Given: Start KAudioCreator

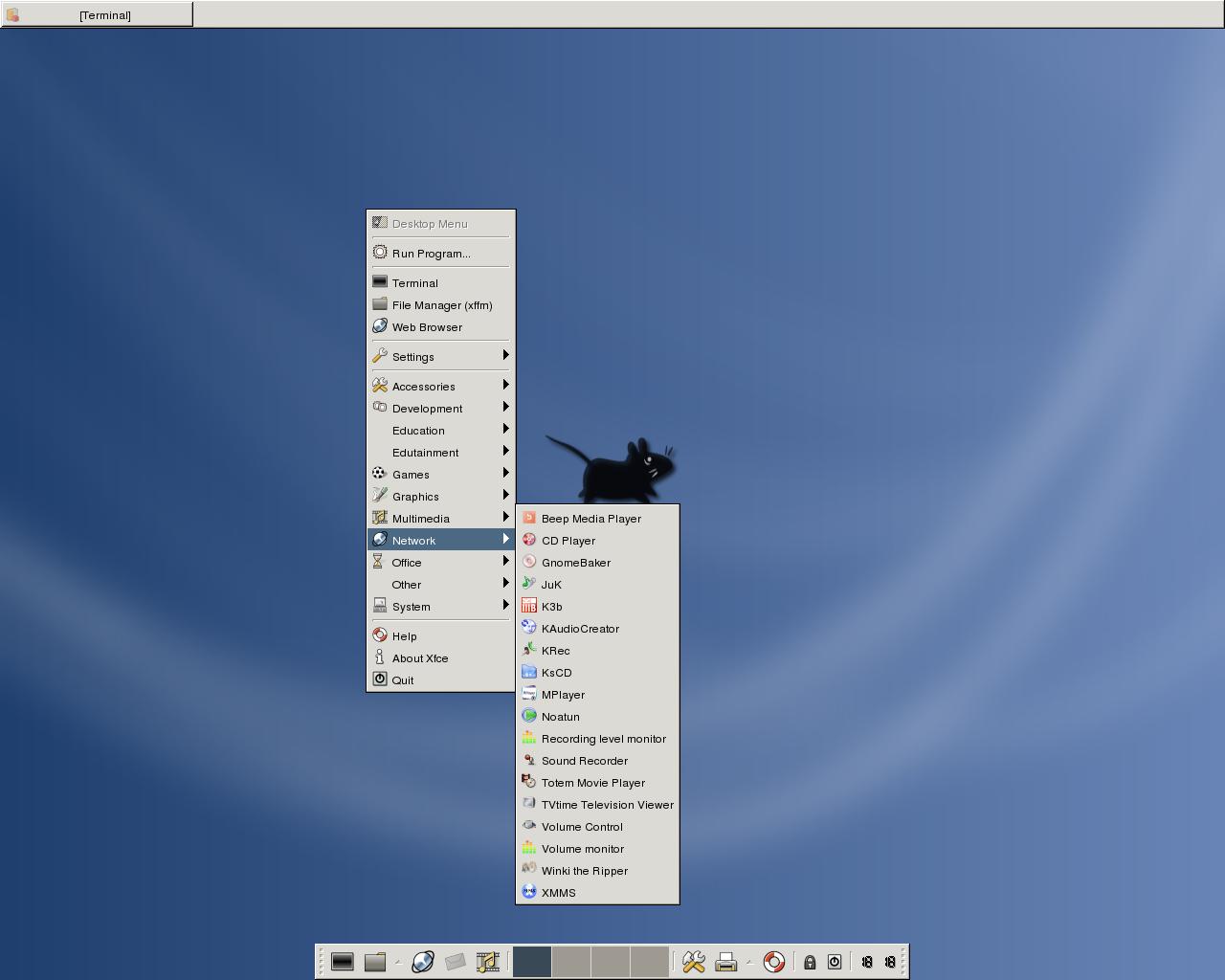Looking at the screenshot, I should 597,628.
